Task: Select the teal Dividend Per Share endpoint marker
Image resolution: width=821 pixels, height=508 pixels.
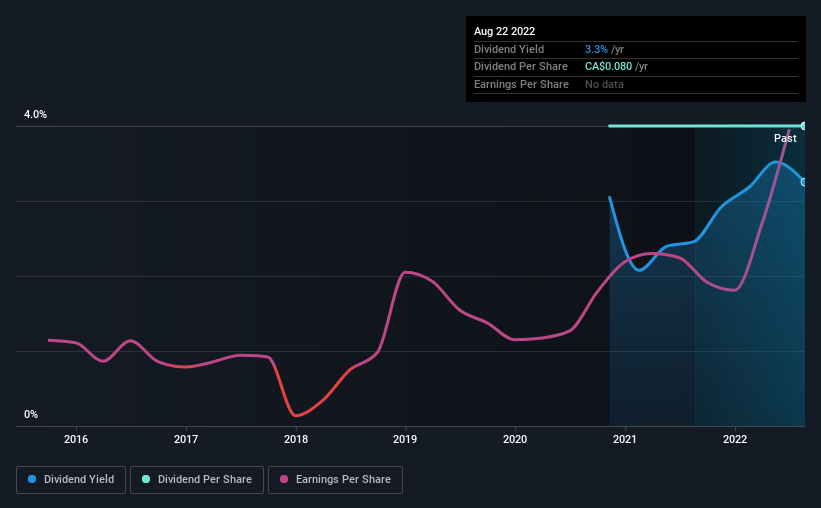Action: (804, 126)
